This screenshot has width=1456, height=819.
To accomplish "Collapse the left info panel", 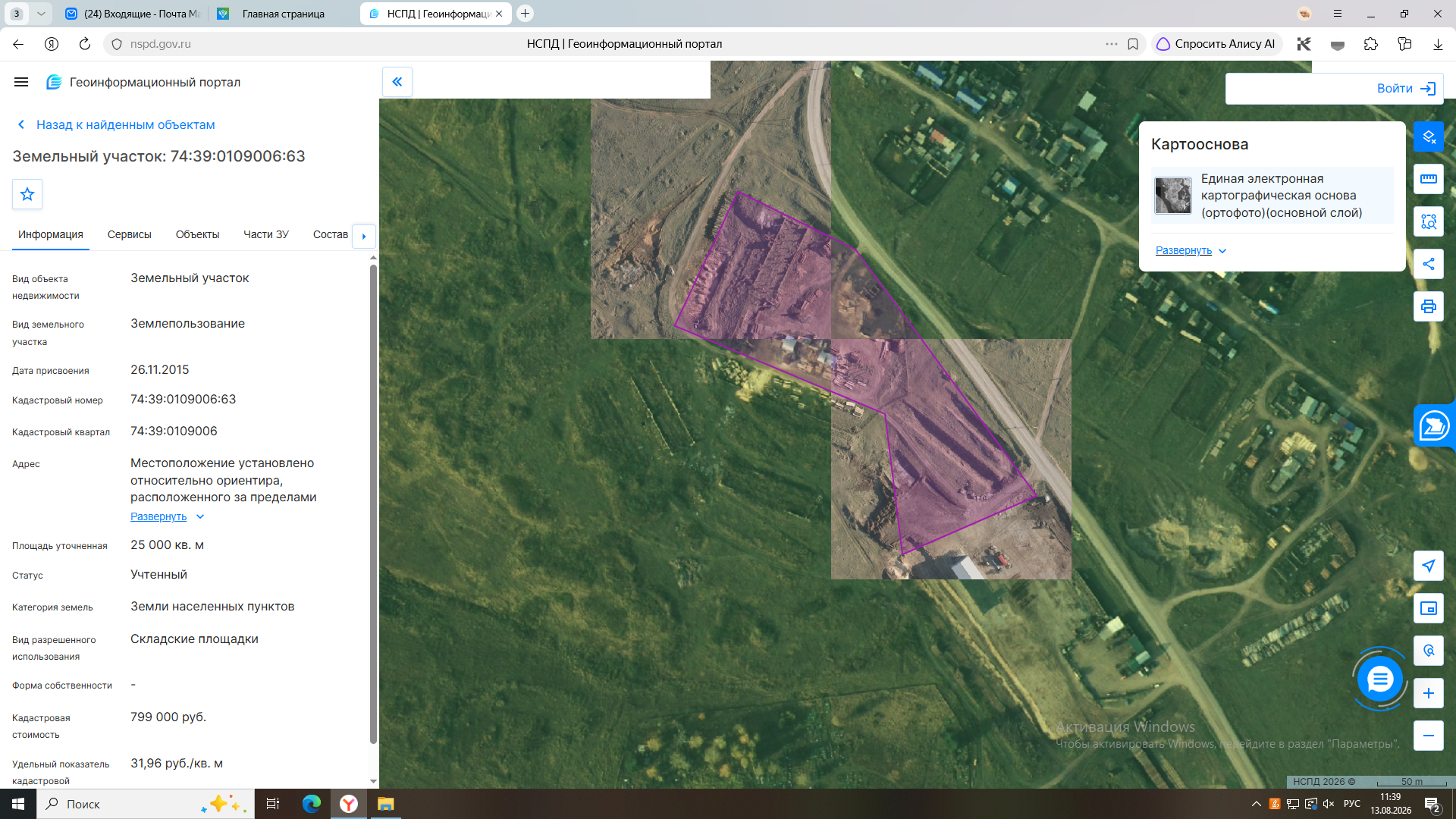I will pyautogui.click(x=397, y=82).
